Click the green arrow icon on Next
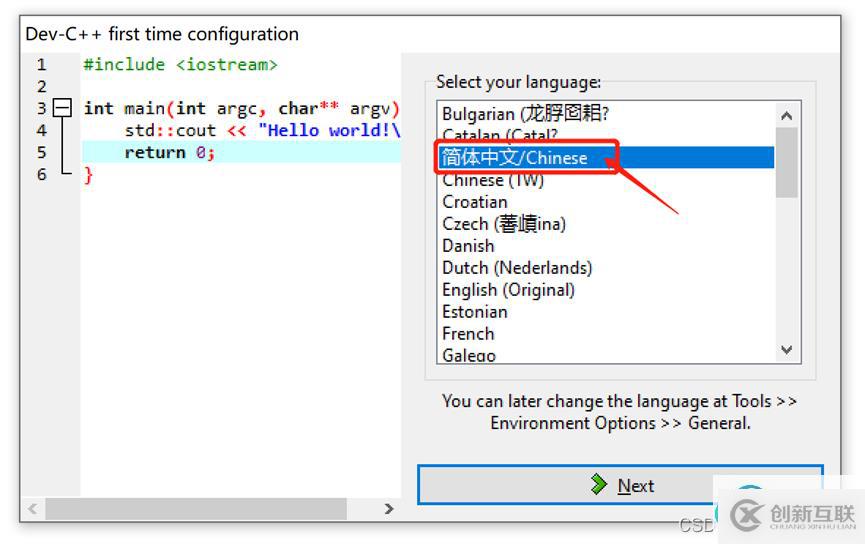This screenshot has height=544, width=865. click(599, 484)
